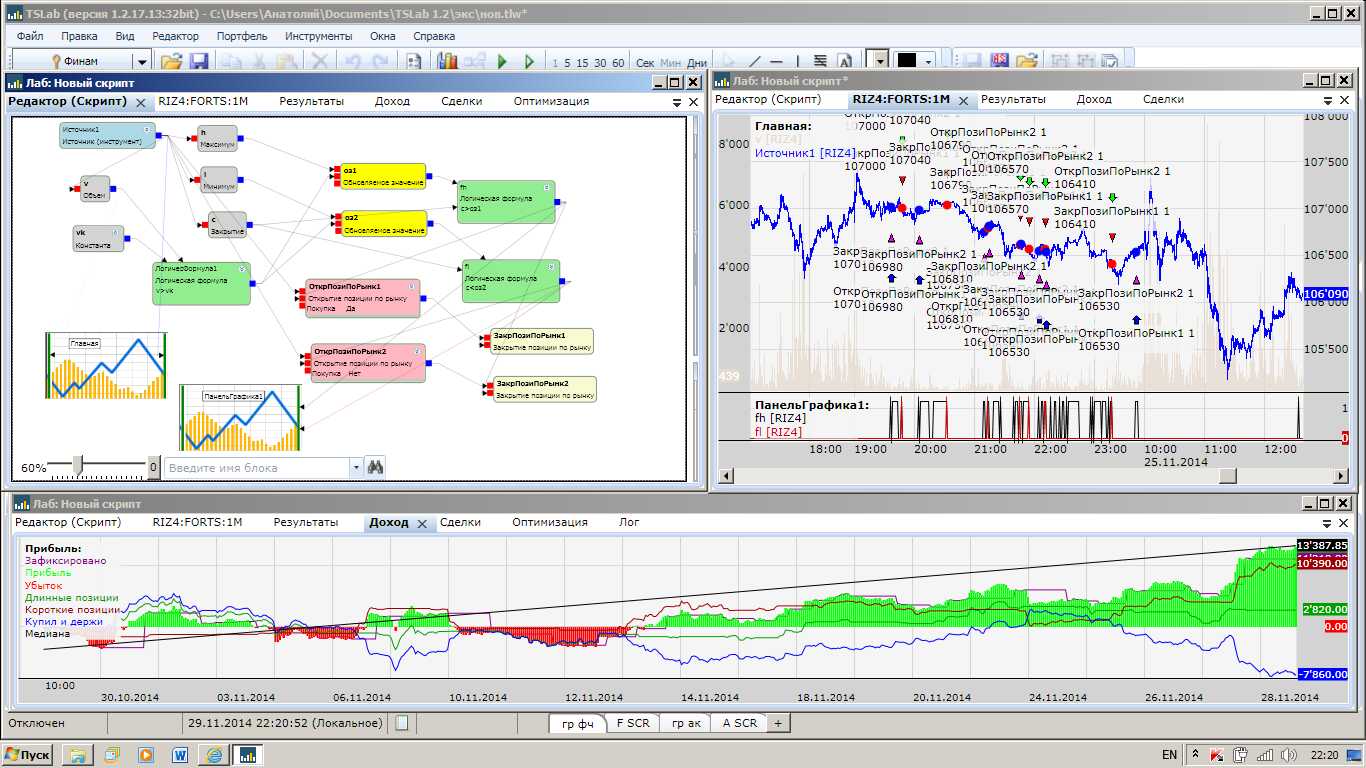Select the text label 'A' drawing tool

(x=844, y=62)
